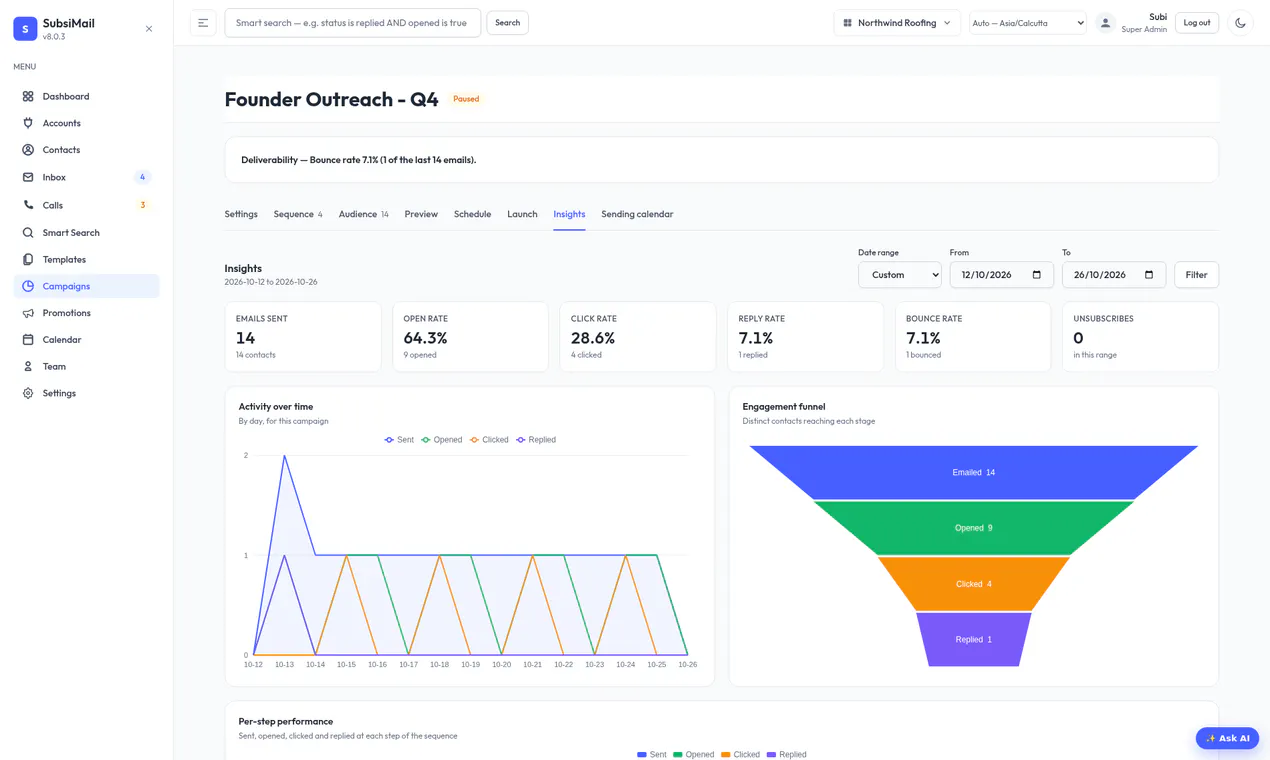Open the Dashboard grid icon
The width and height of the screenshot is (1270, 760).
click(x=28, y=96)
